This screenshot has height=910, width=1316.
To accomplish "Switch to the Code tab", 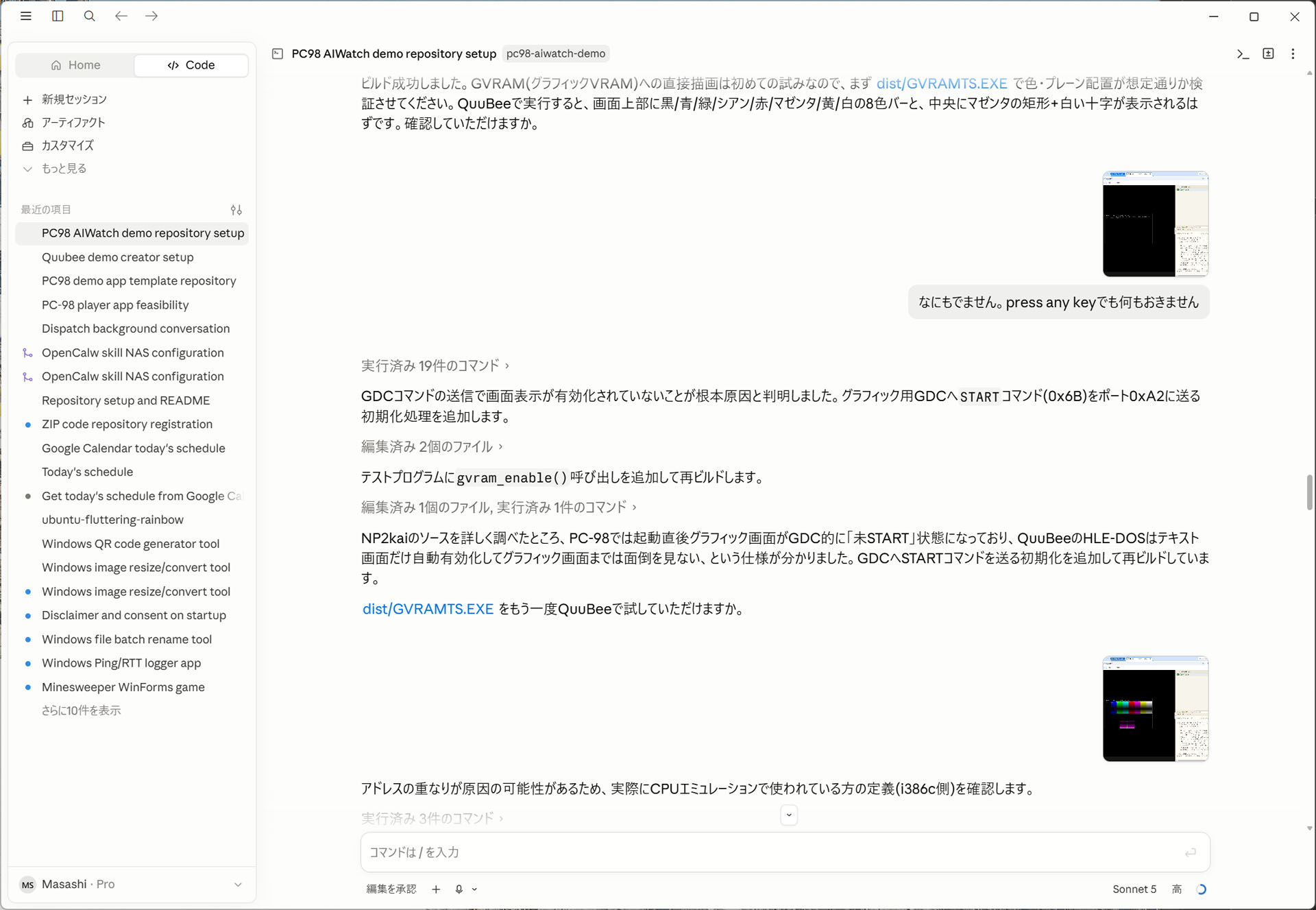I will click(x=191, y=65).
